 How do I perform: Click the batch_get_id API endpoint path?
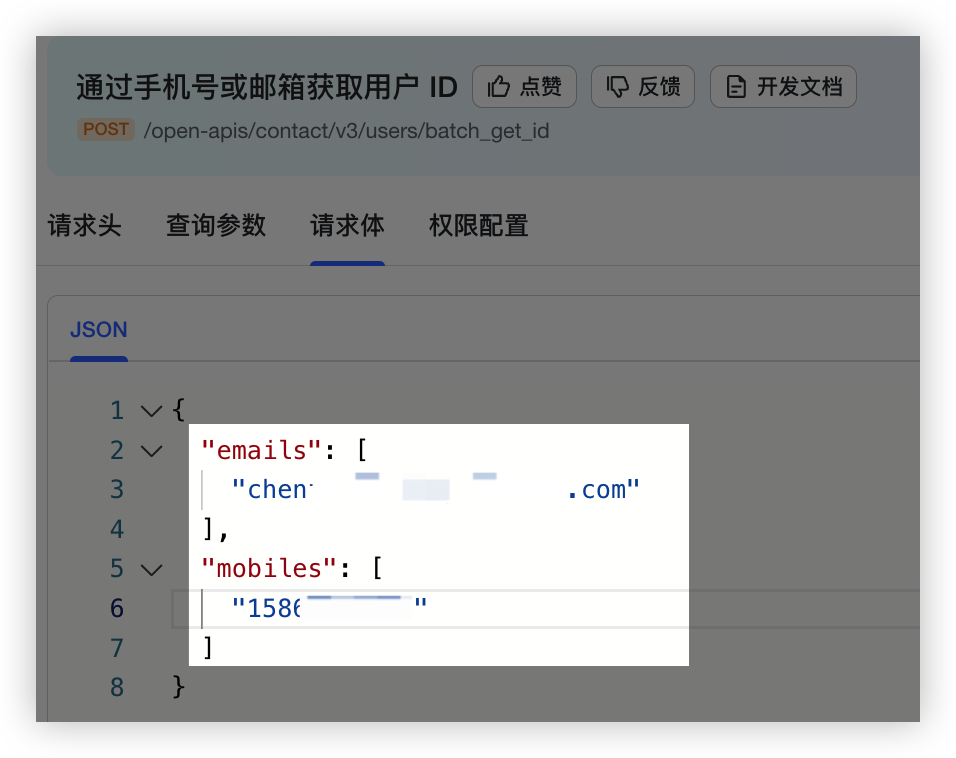point(346,131)
